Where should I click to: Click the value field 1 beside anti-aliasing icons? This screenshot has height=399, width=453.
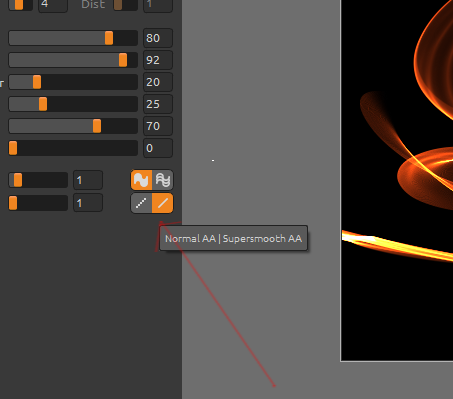click(x=88, y=203)
